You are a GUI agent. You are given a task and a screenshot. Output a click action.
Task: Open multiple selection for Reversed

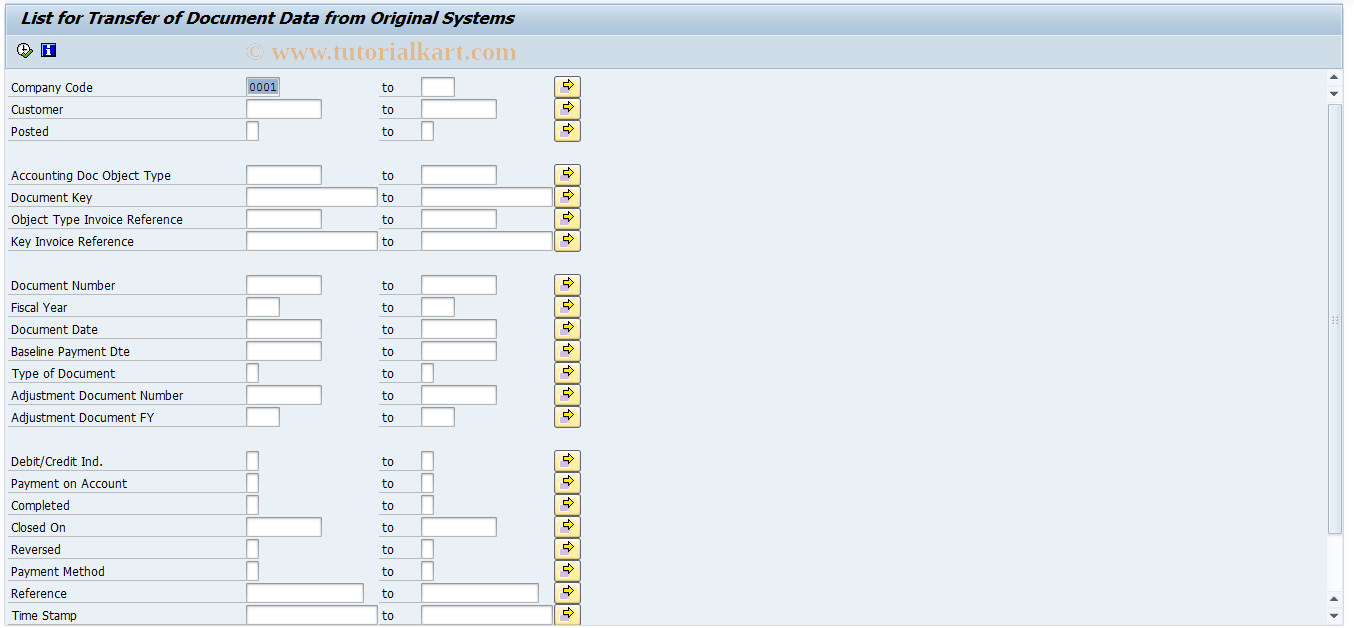point(567,549)
